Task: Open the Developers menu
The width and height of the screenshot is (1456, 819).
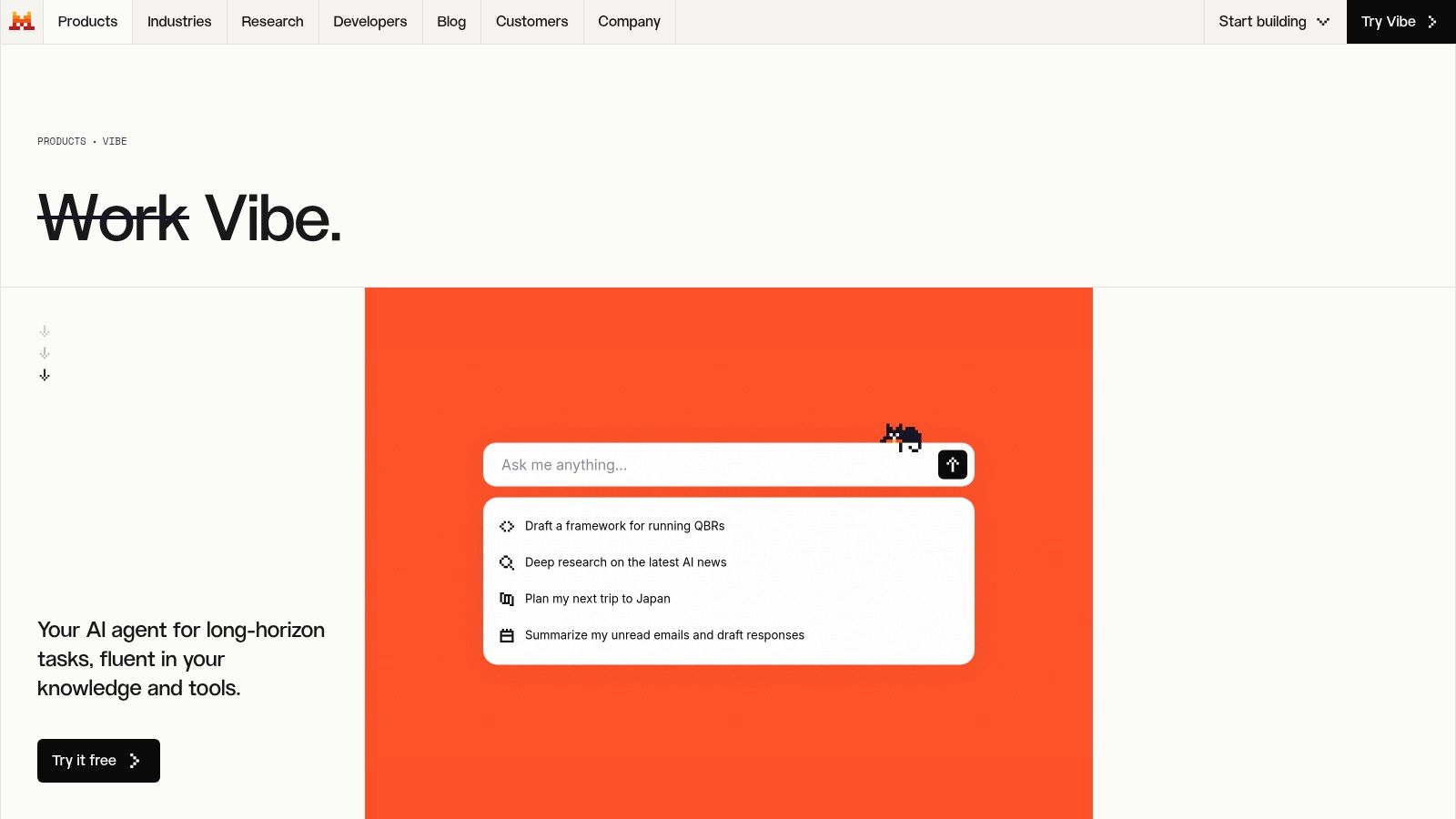Action: pos(370,22)
